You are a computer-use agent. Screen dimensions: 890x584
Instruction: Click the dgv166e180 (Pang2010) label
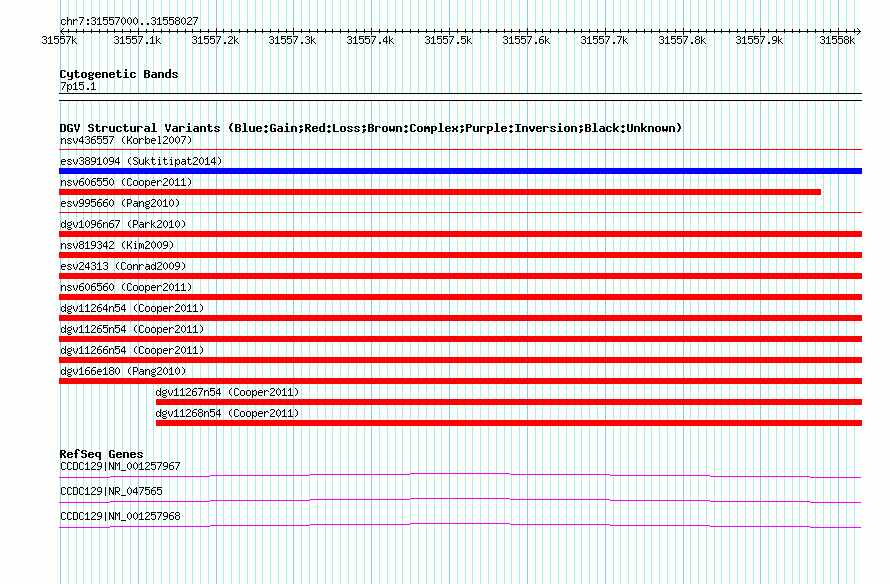(123, 371)
